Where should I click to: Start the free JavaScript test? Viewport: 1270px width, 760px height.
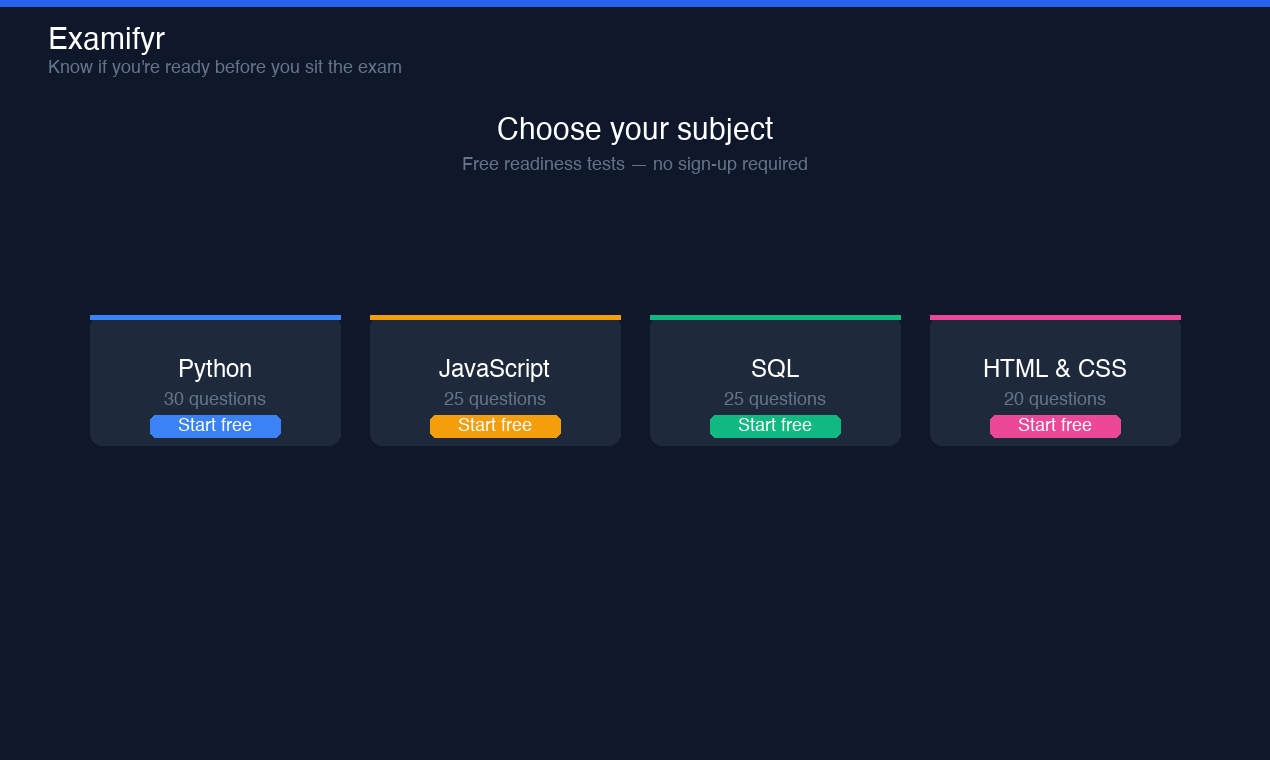pos(495,426)
